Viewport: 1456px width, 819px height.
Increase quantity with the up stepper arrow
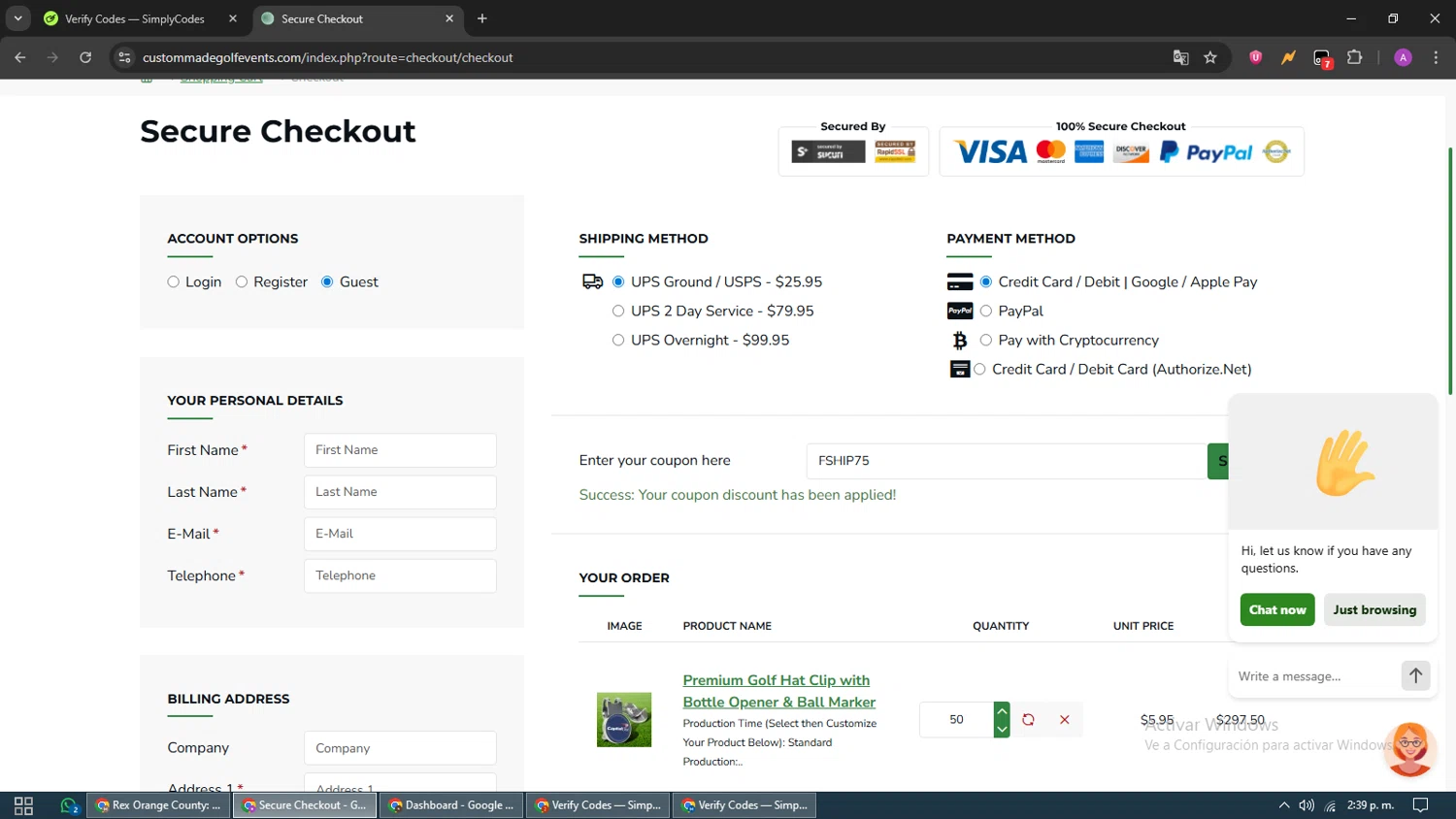[1002, 710]
